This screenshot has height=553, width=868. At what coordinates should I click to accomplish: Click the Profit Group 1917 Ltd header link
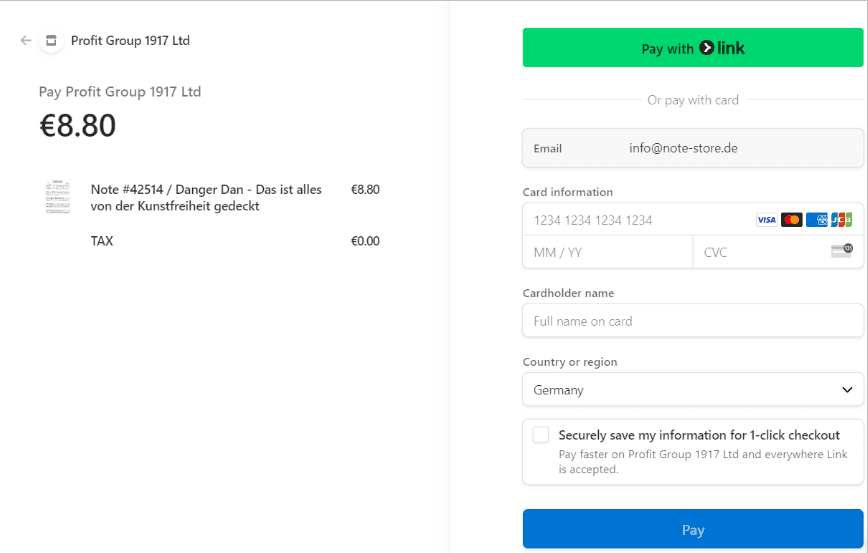pos(130,41)
